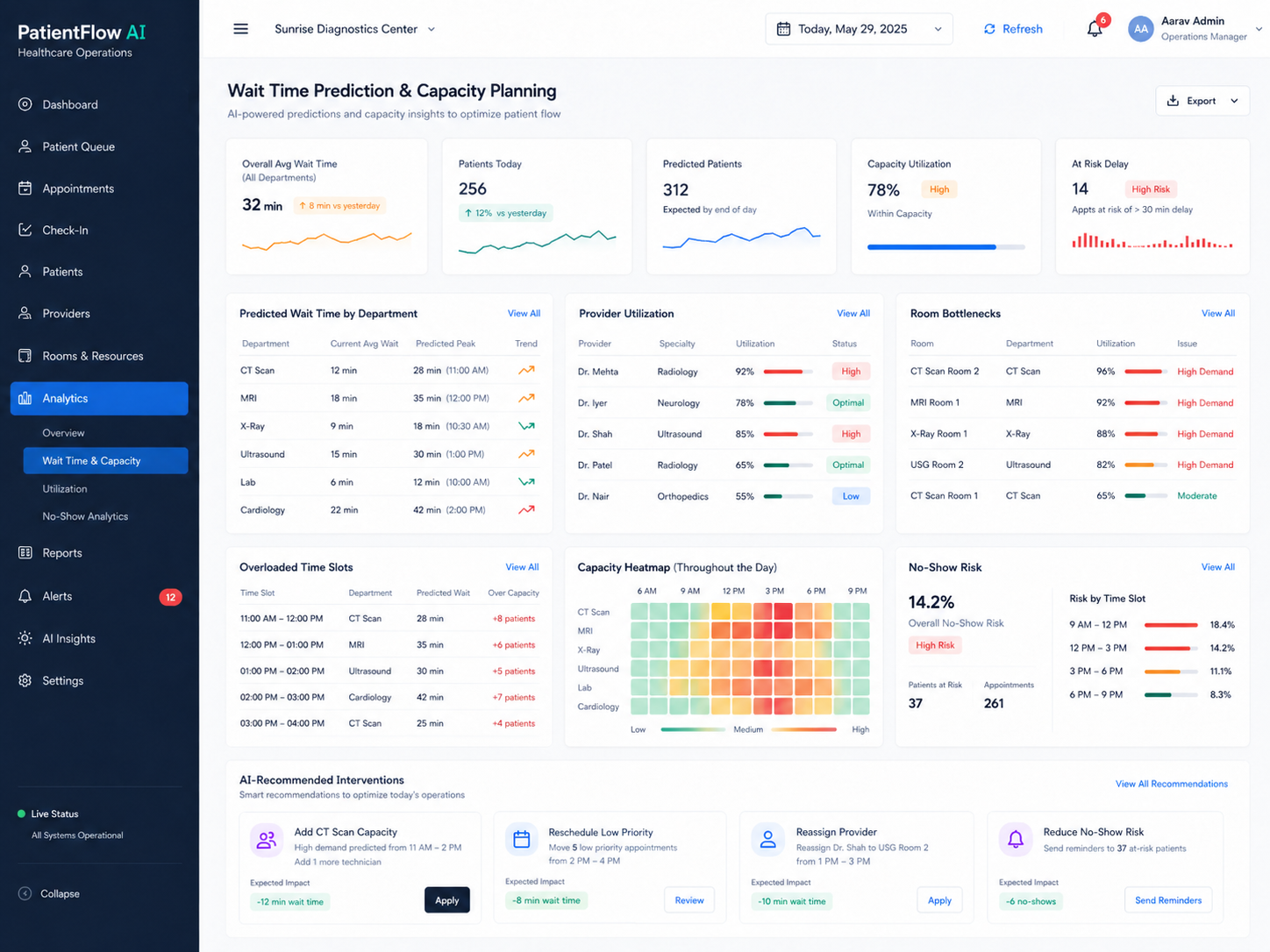The width and height of the screenshot is (1270, 952).
Task: Click the Capacity Utilization 78% progress bar
Action: 946,247
